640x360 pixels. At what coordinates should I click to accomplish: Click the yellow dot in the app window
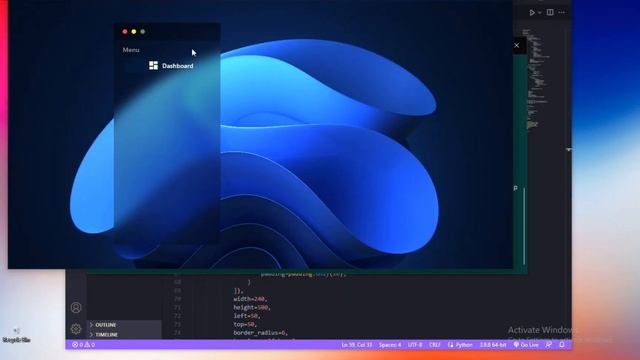coord(134,31)
